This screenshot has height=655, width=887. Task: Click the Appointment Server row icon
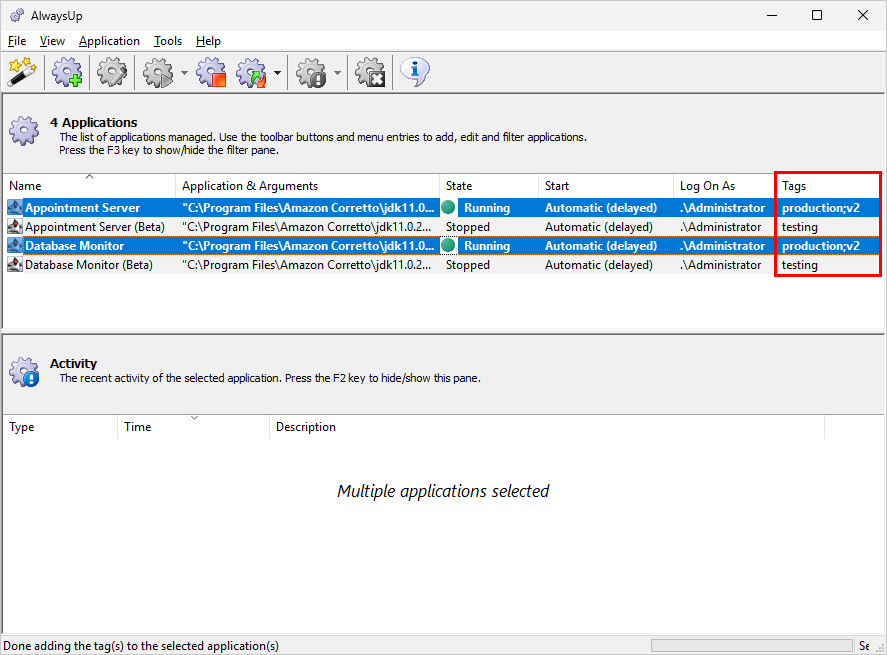[x=15, y=208]
